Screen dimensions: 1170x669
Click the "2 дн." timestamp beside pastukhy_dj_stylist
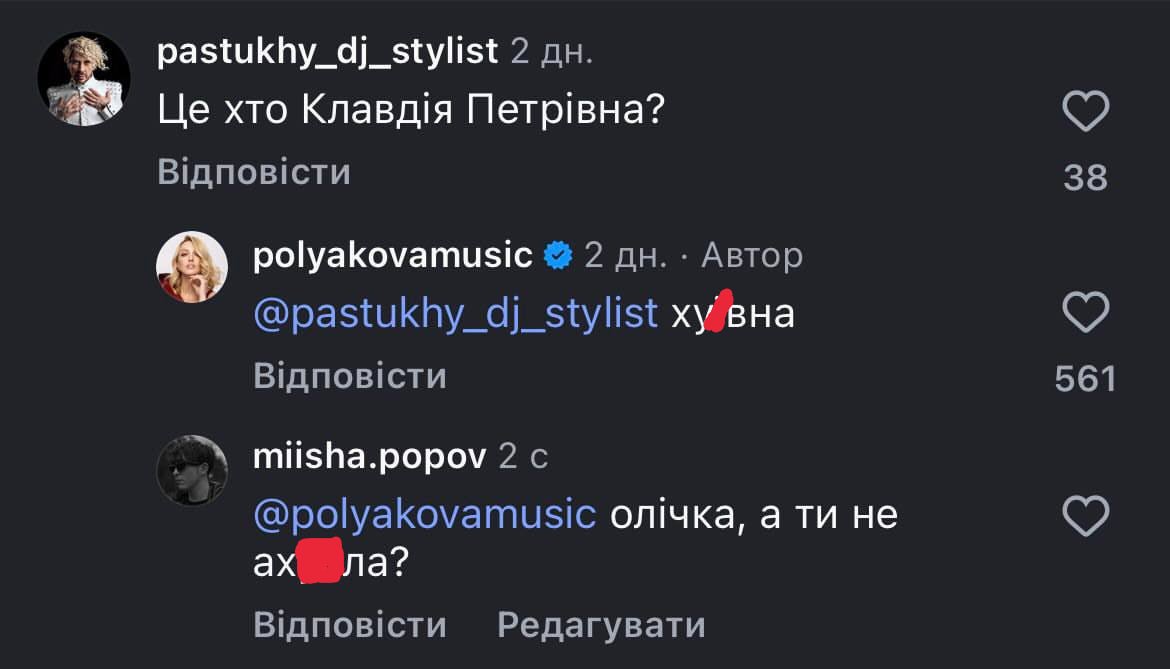coord(551,51)
